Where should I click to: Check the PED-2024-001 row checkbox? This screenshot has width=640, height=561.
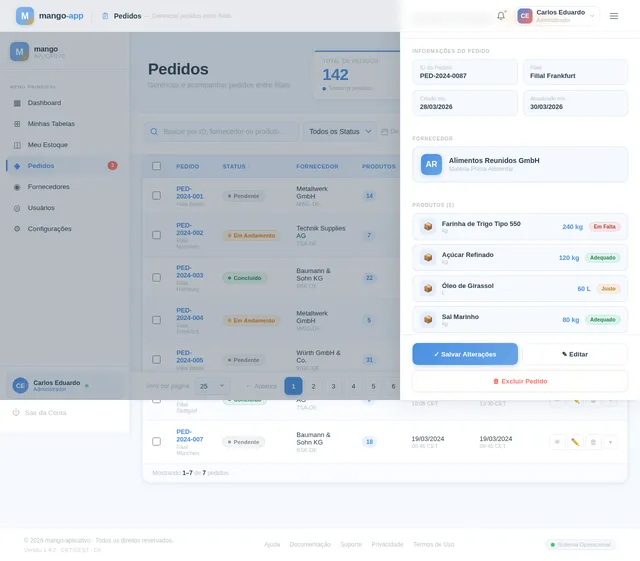point(156,195)
